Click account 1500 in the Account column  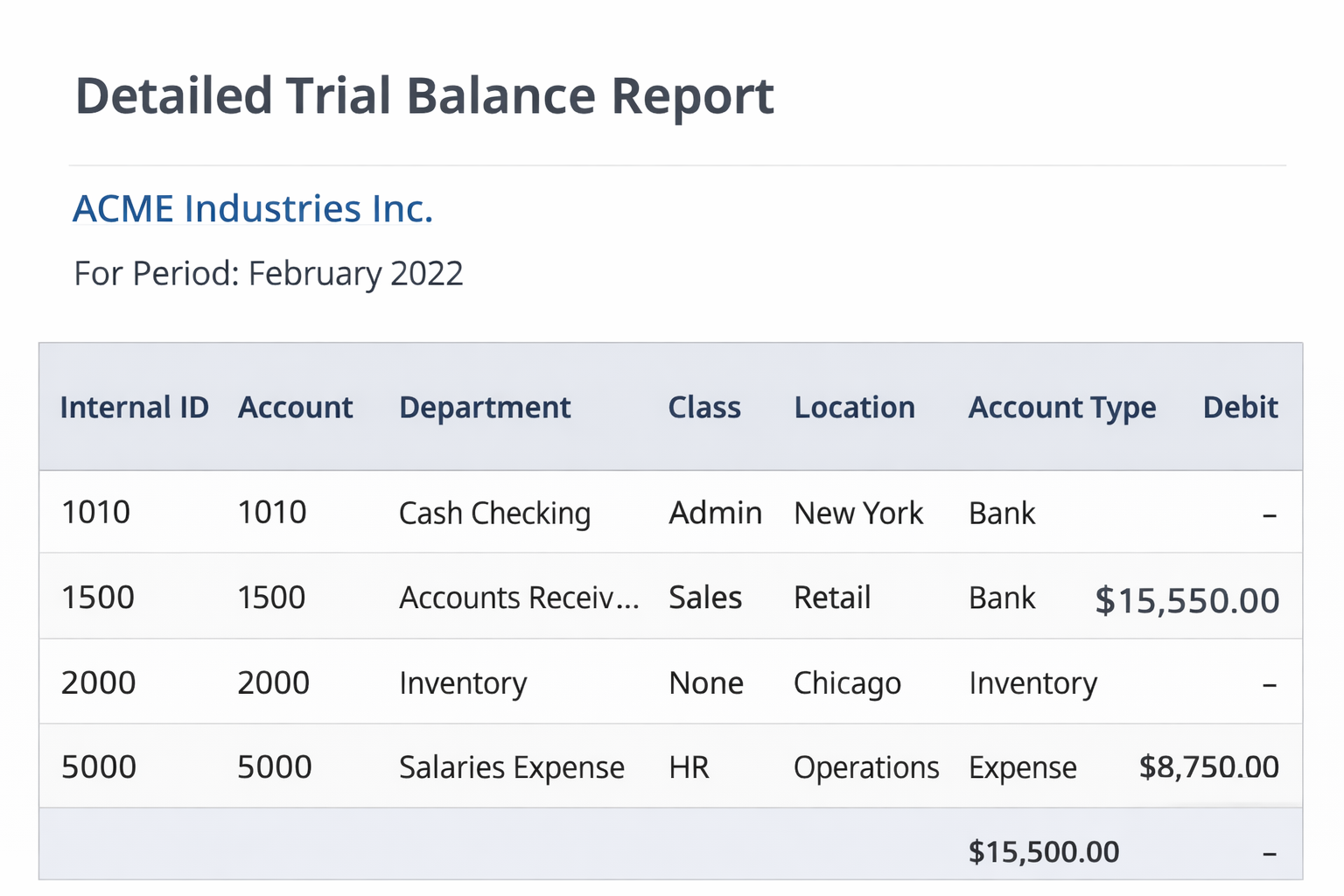(x=272, y=598)
